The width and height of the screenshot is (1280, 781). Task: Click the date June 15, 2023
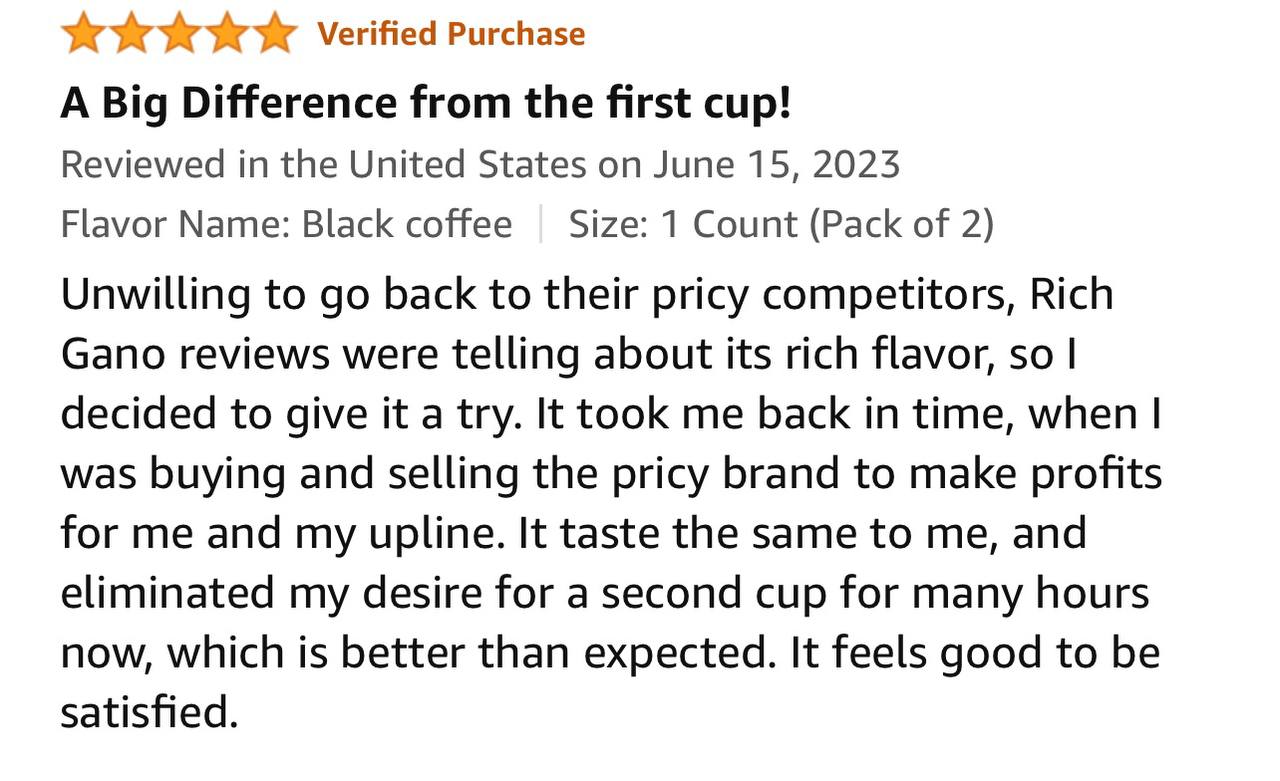coord(777,164)
